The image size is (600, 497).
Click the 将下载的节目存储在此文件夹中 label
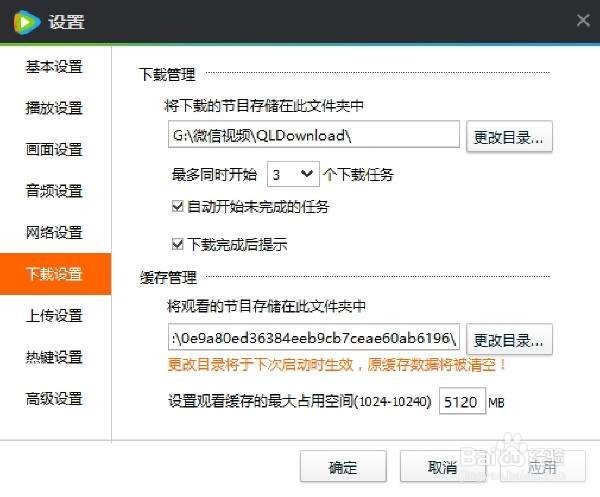(x=264, y=105)
